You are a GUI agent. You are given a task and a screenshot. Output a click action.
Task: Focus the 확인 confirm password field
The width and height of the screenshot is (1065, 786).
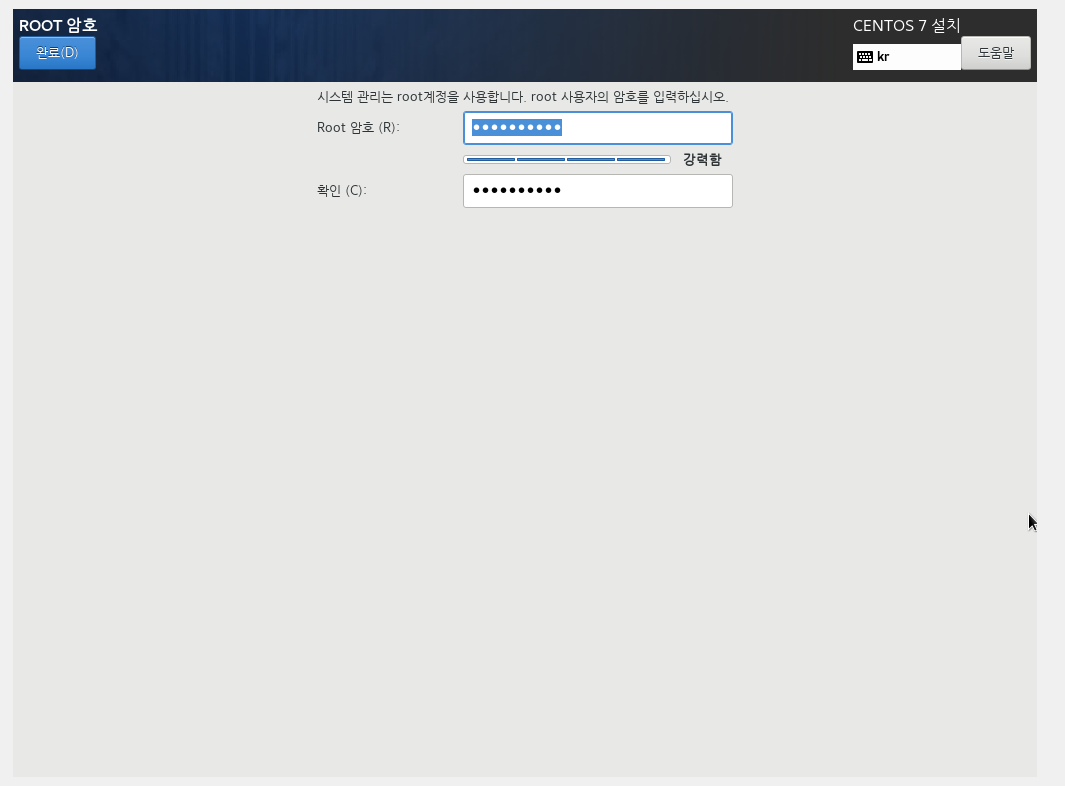598,191
